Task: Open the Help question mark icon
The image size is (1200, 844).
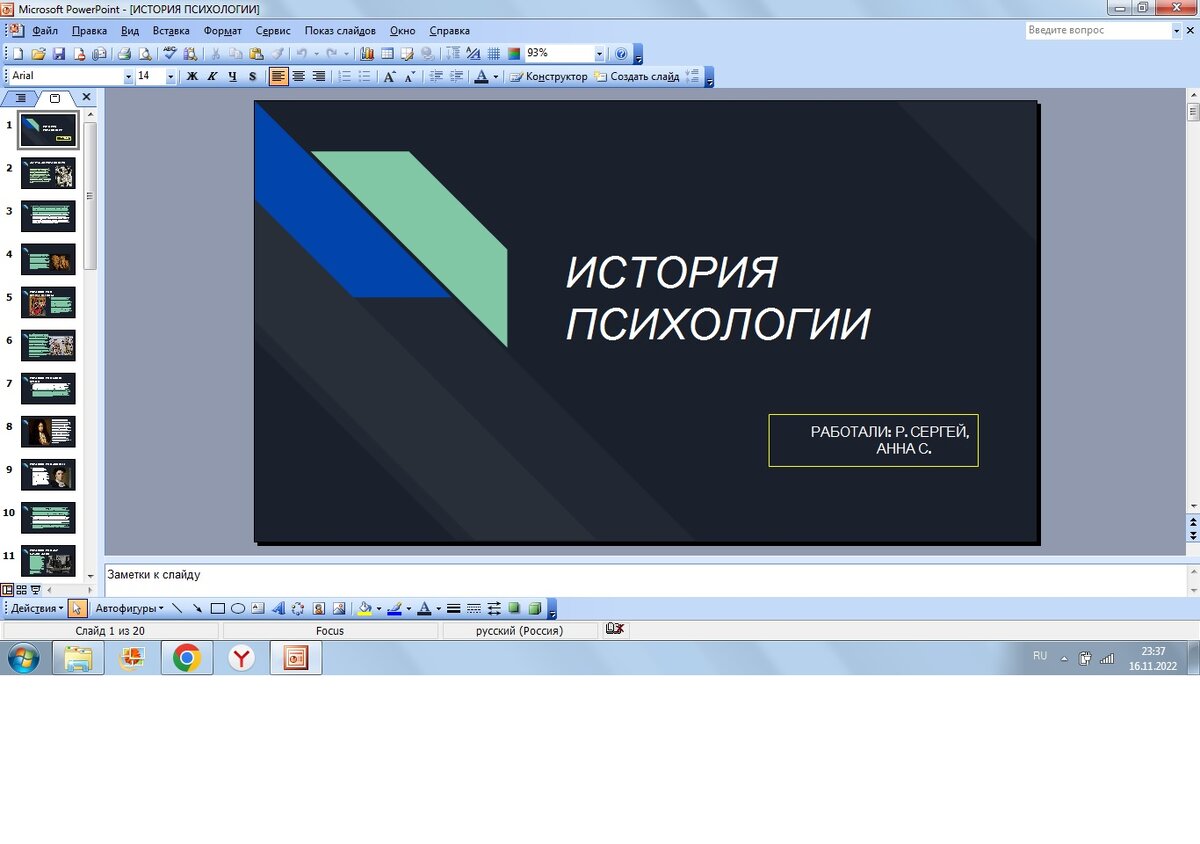Action: [x=621, y=54]
